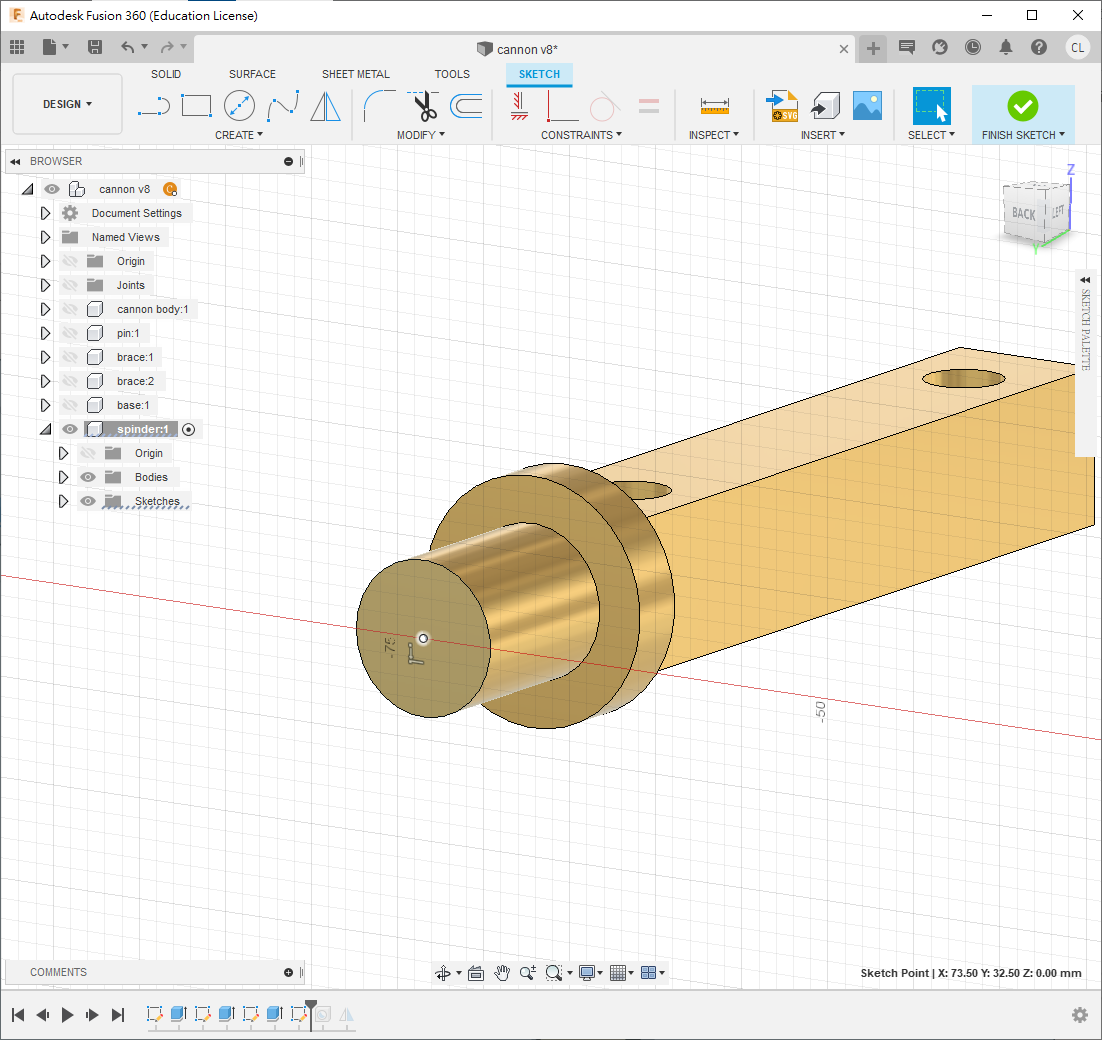Toggle visibility of base:1 component
Screen dimensions: 1102x1040
click(70, 405)
